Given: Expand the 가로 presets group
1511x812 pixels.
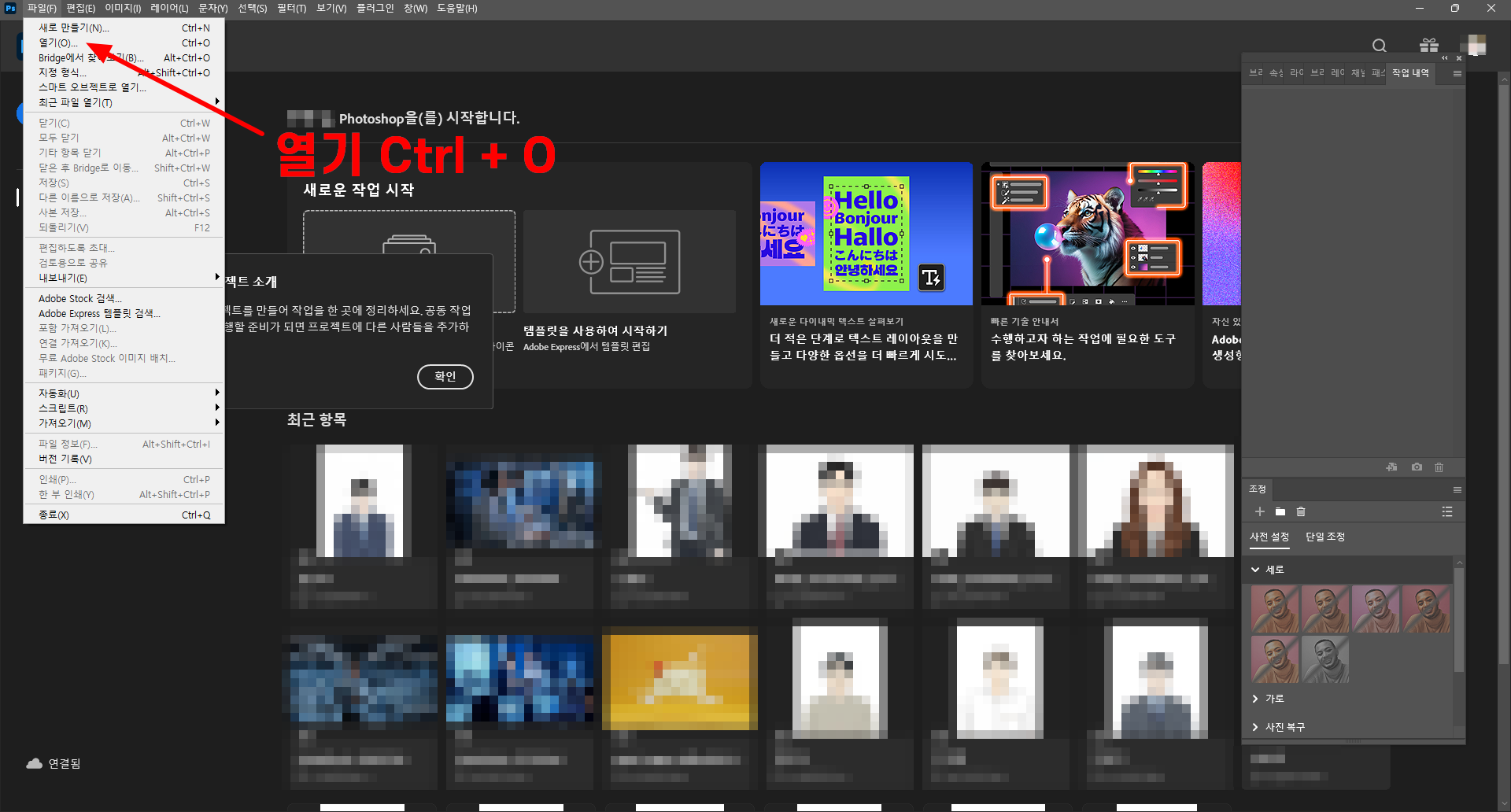Looking at the screenshot, I should coord(1255,699).
